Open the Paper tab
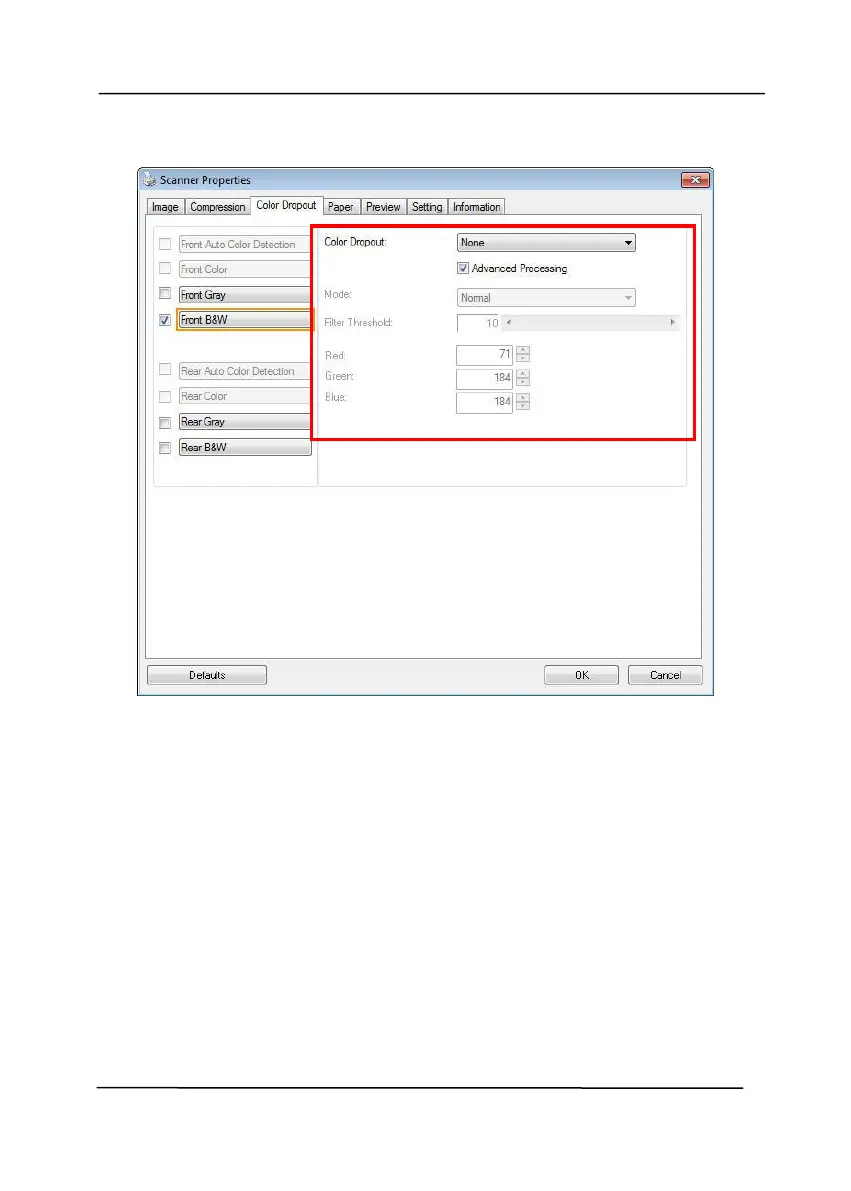The image size is (851, 1191). pos(340,207)
